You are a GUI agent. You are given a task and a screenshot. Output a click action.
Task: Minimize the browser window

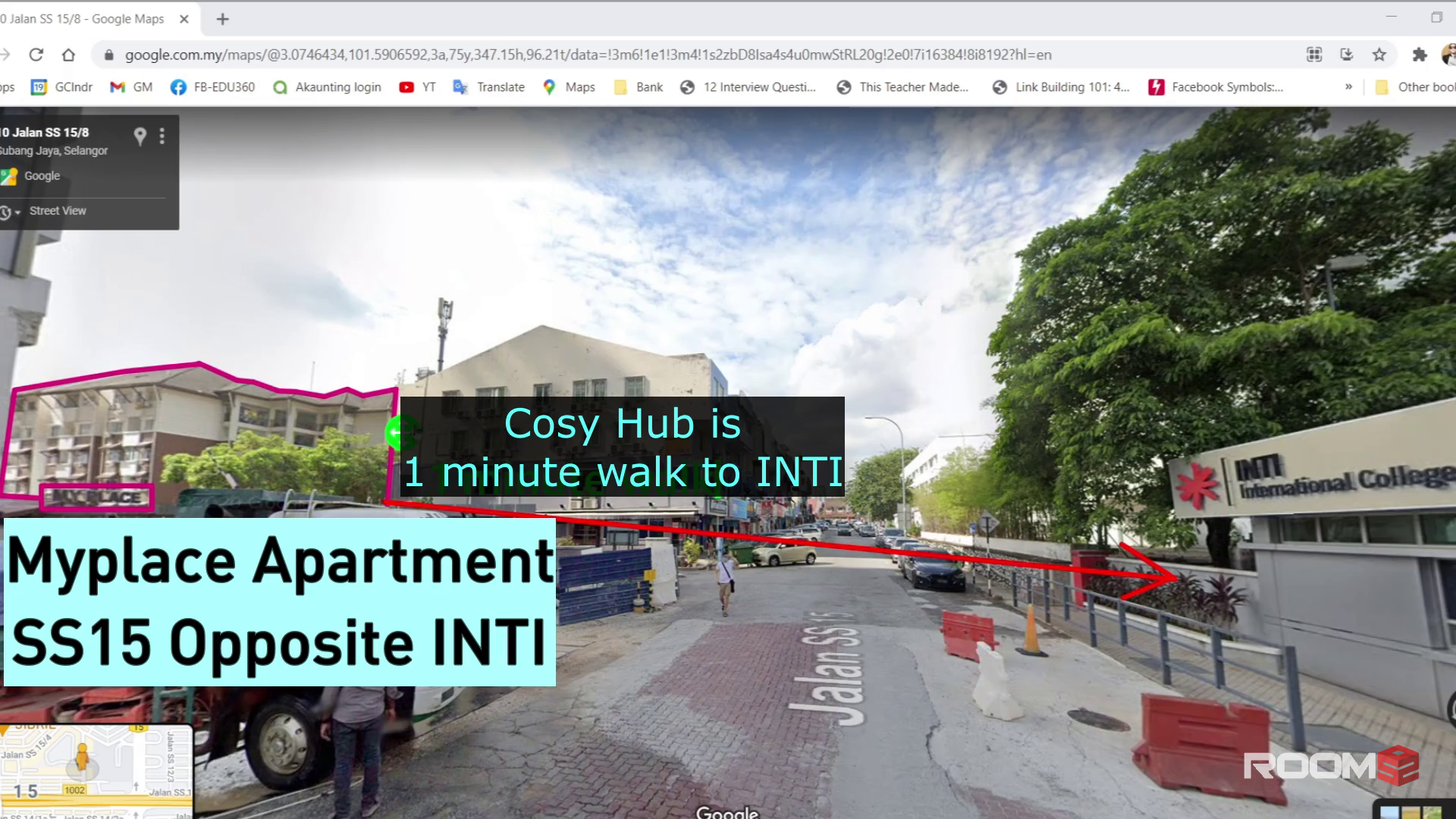pos(1392,17)
